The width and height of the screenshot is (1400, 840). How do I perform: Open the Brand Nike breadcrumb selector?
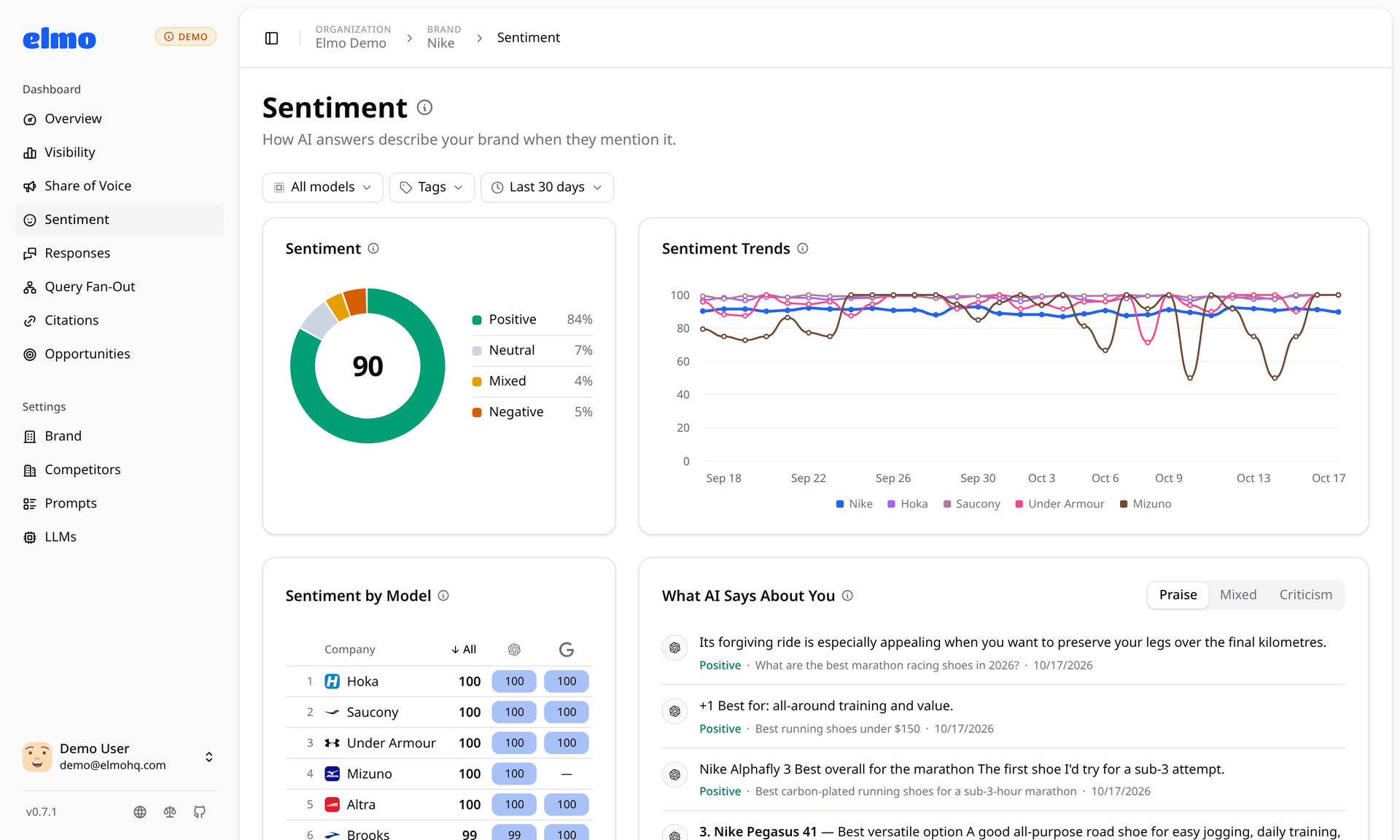pyautogui.click(x=444, y=37)
